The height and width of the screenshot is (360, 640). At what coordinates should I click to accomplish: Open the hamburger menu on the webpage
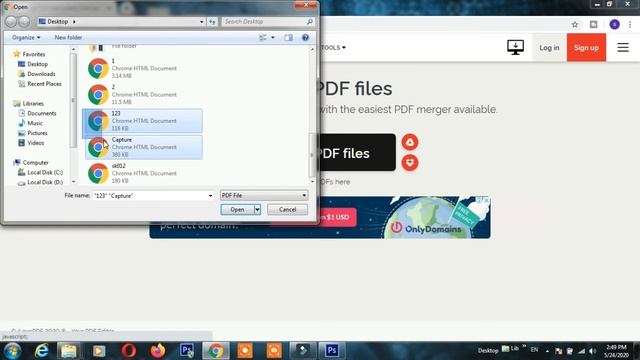coord(623,47)
